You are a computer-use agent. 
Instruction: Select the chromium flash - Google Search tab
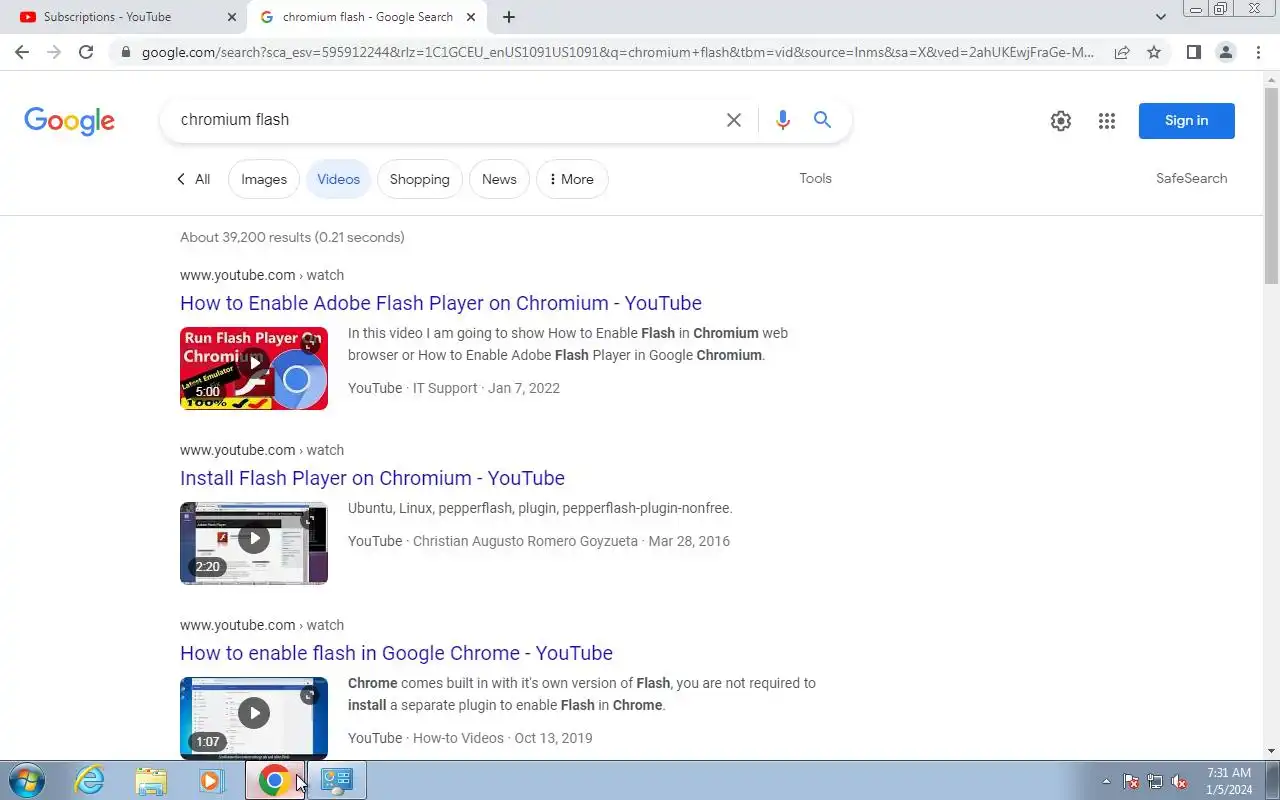367,17
